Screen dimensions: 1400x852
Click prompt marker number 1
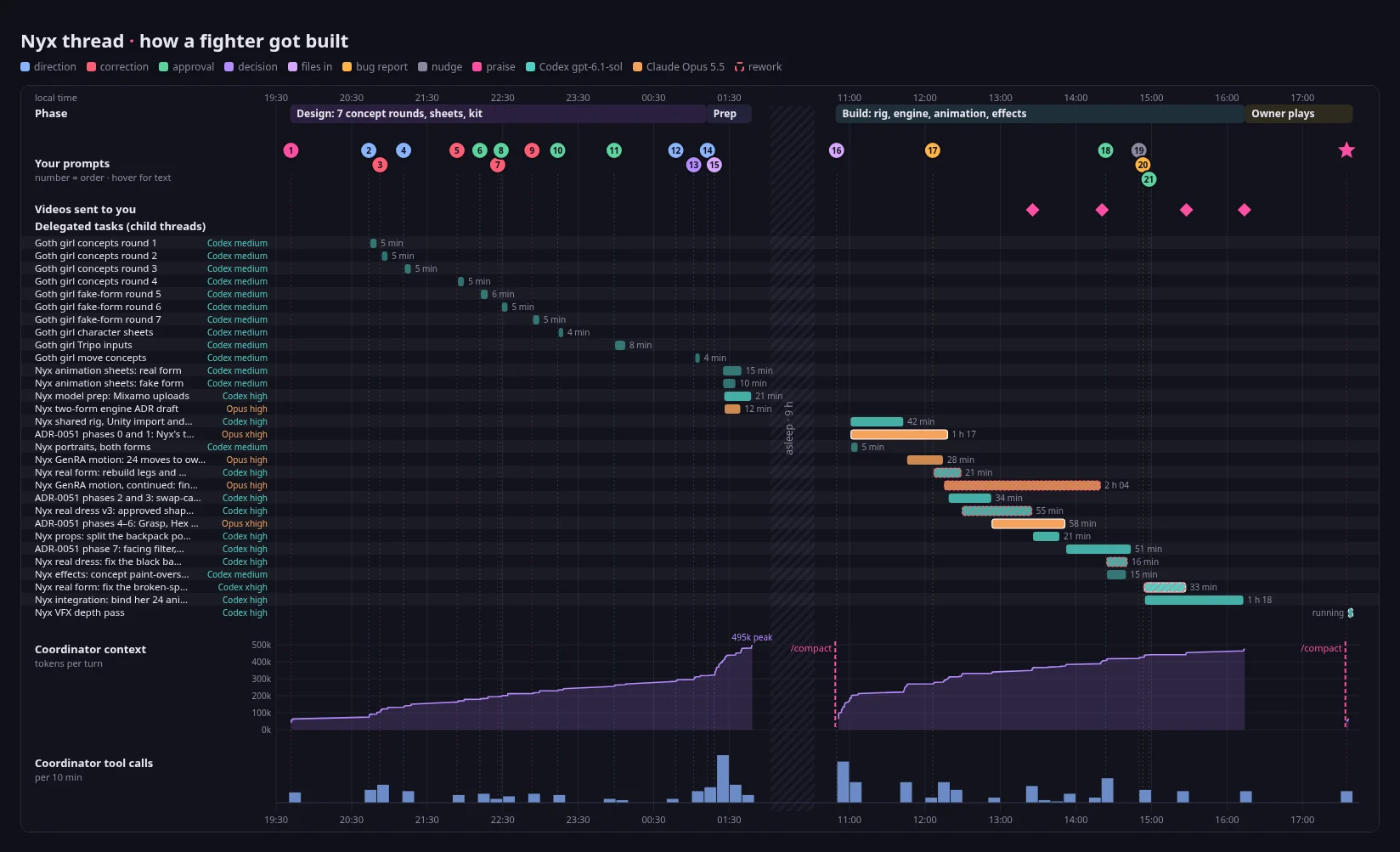(x=291, y=150)
